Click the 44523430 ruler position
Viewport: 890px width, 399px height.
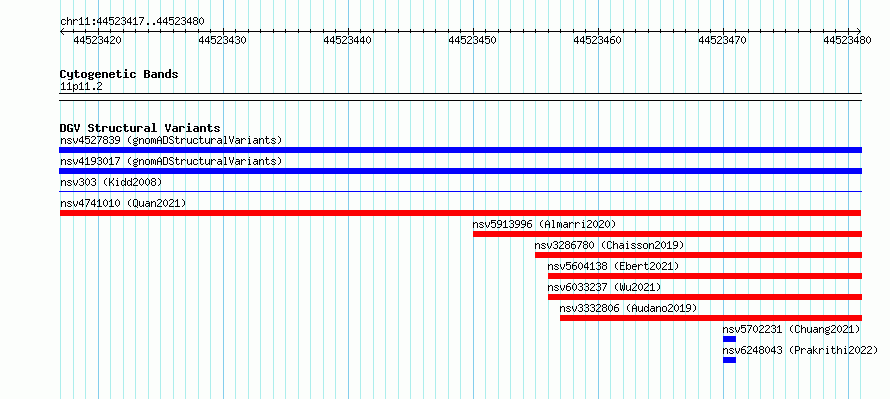point(222,40)
